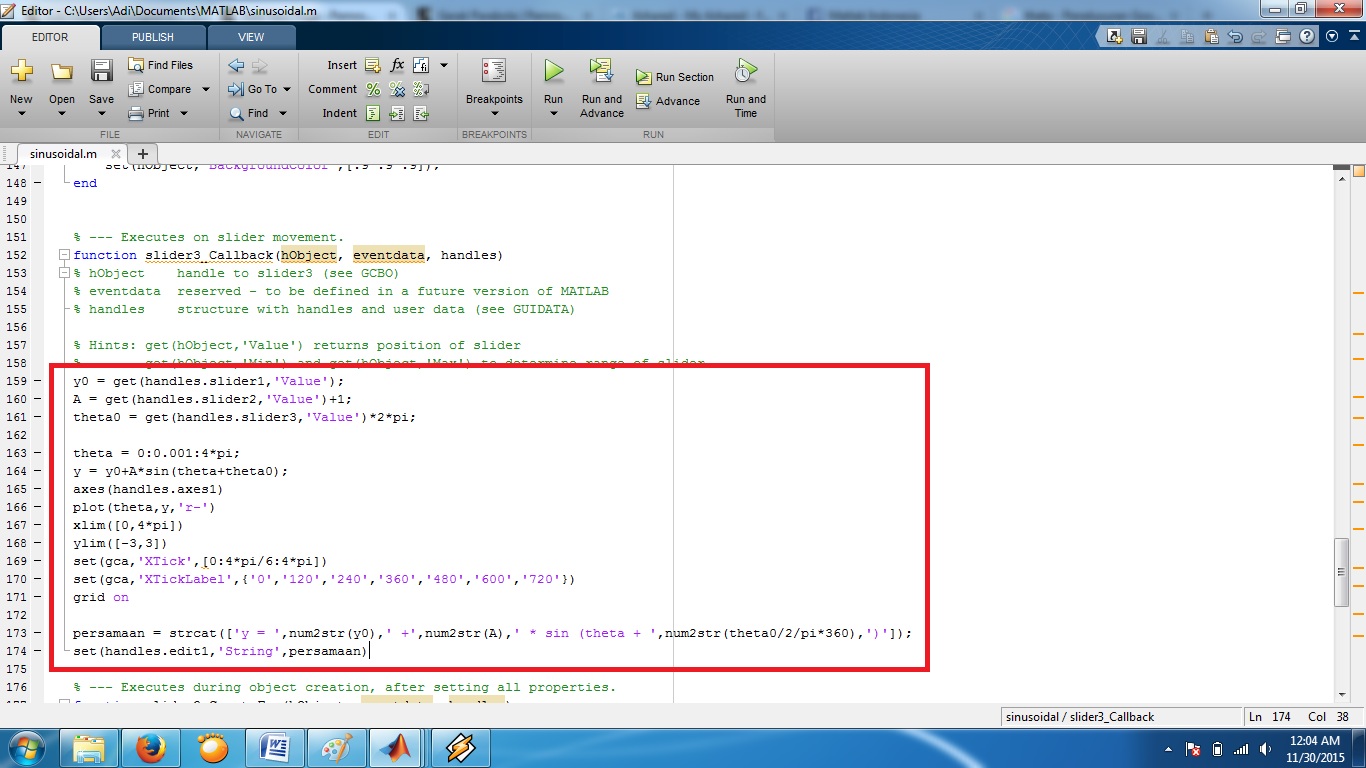Click the fx insert function icon

pos(397,65)
